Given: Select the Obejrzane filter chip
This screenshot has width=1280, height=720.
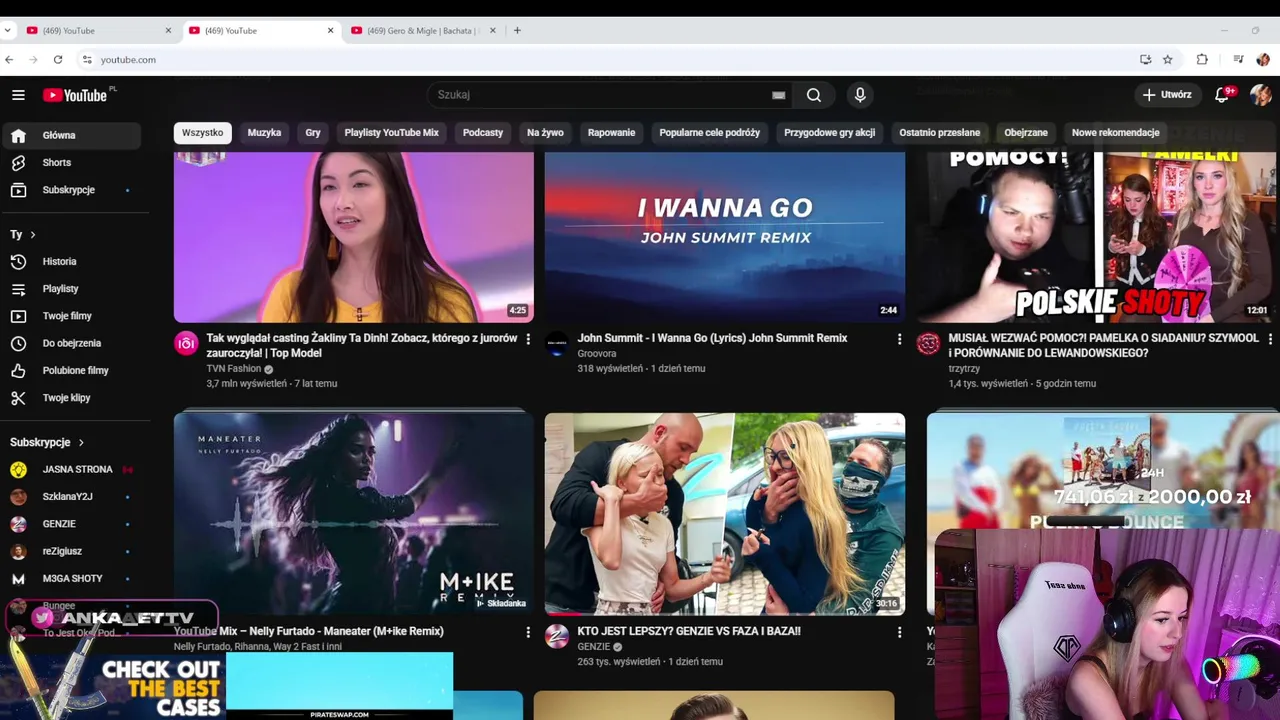Looking at the screenshot, I should [x=1026, y=132].
